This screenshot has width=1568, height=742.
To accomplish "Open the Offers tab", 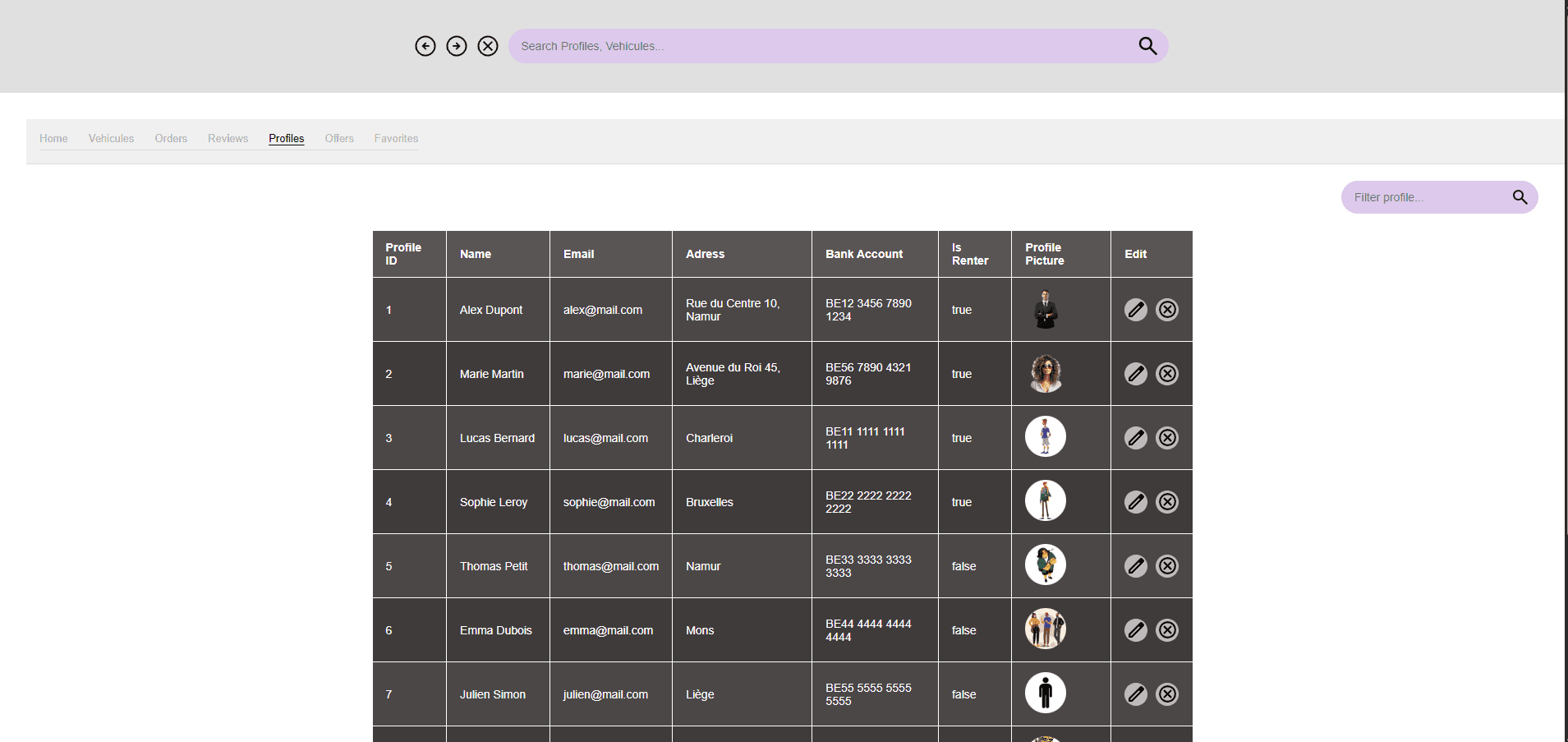I will coord(339,139).
